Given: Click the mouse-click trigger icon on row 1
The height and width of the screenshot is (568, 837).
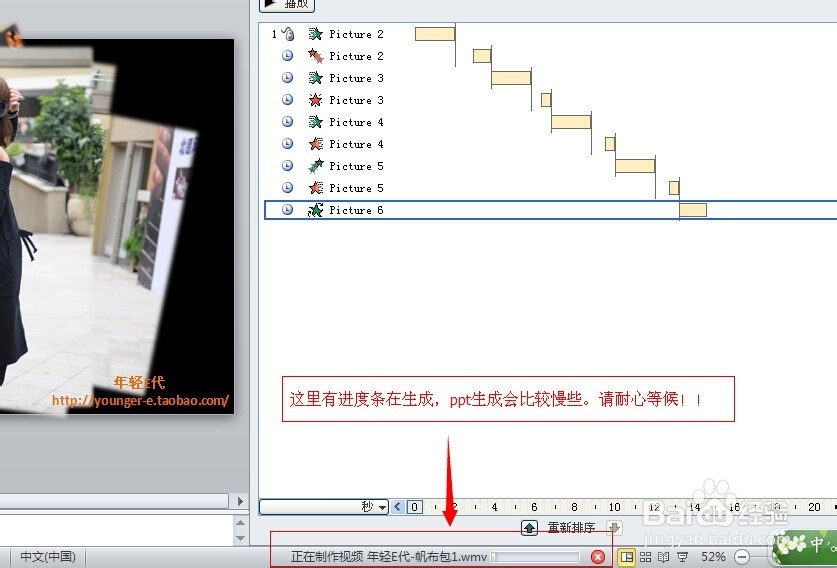Looking at the screenshot, I should 288,34.
